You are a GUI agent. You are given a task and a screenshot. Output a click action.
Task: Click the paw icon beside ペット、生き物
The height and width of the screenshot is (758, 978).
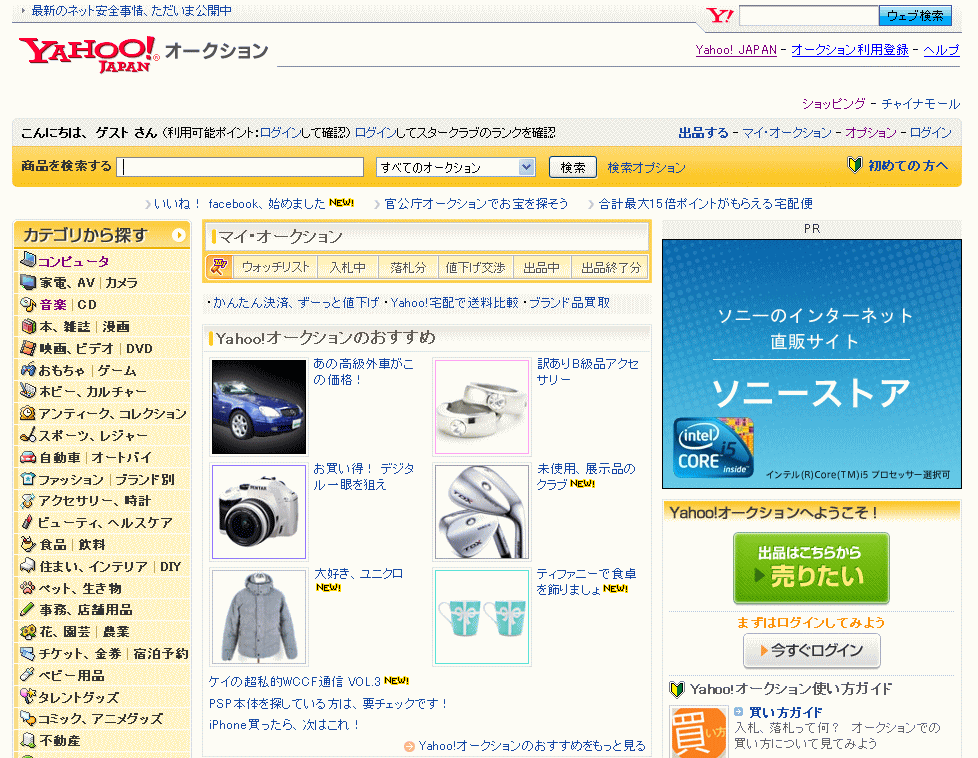28,588
